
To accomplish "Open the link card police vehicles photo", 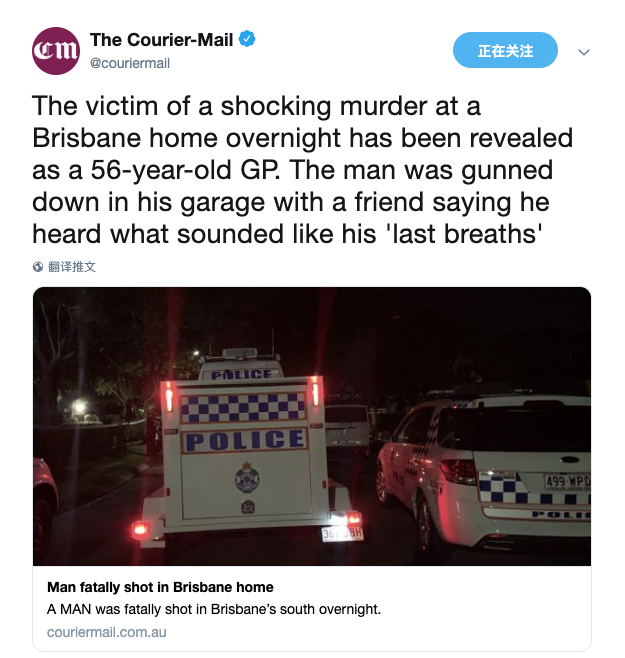I will tap(312, 426).
